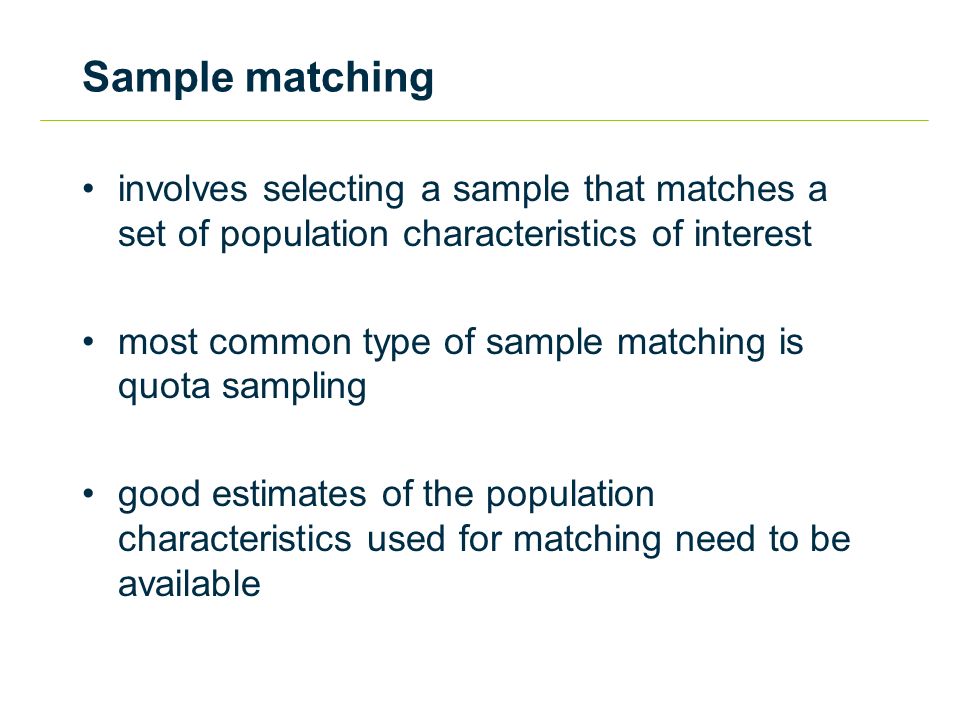Click the word 'available' at bottom
The width and height of the screenshot is (960, 720).
(189, 583)
